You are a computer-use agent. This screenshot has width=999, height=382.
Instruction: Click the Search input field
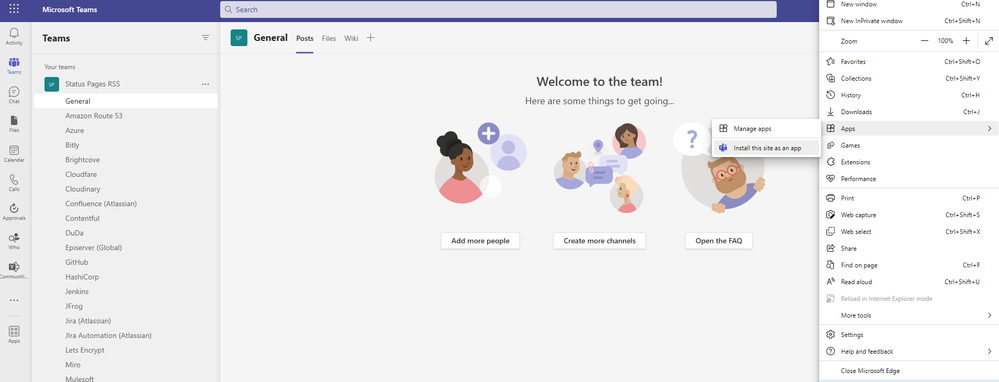tap(498, 10)
